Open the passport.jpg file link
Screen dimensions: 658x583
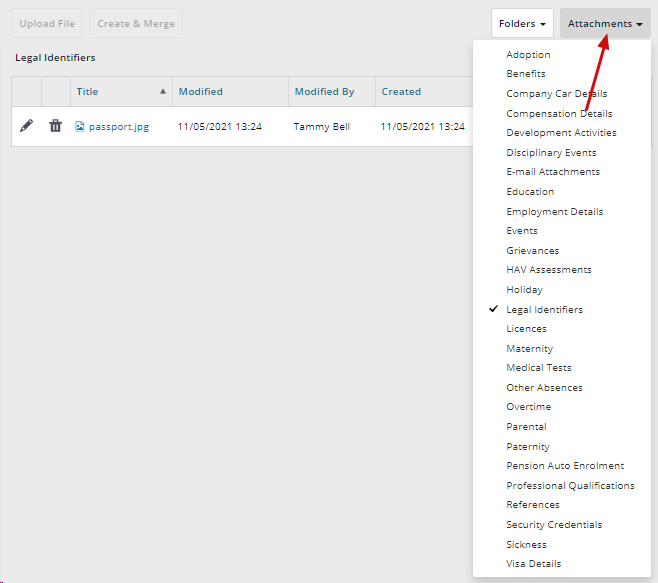[x=119, y=127]
